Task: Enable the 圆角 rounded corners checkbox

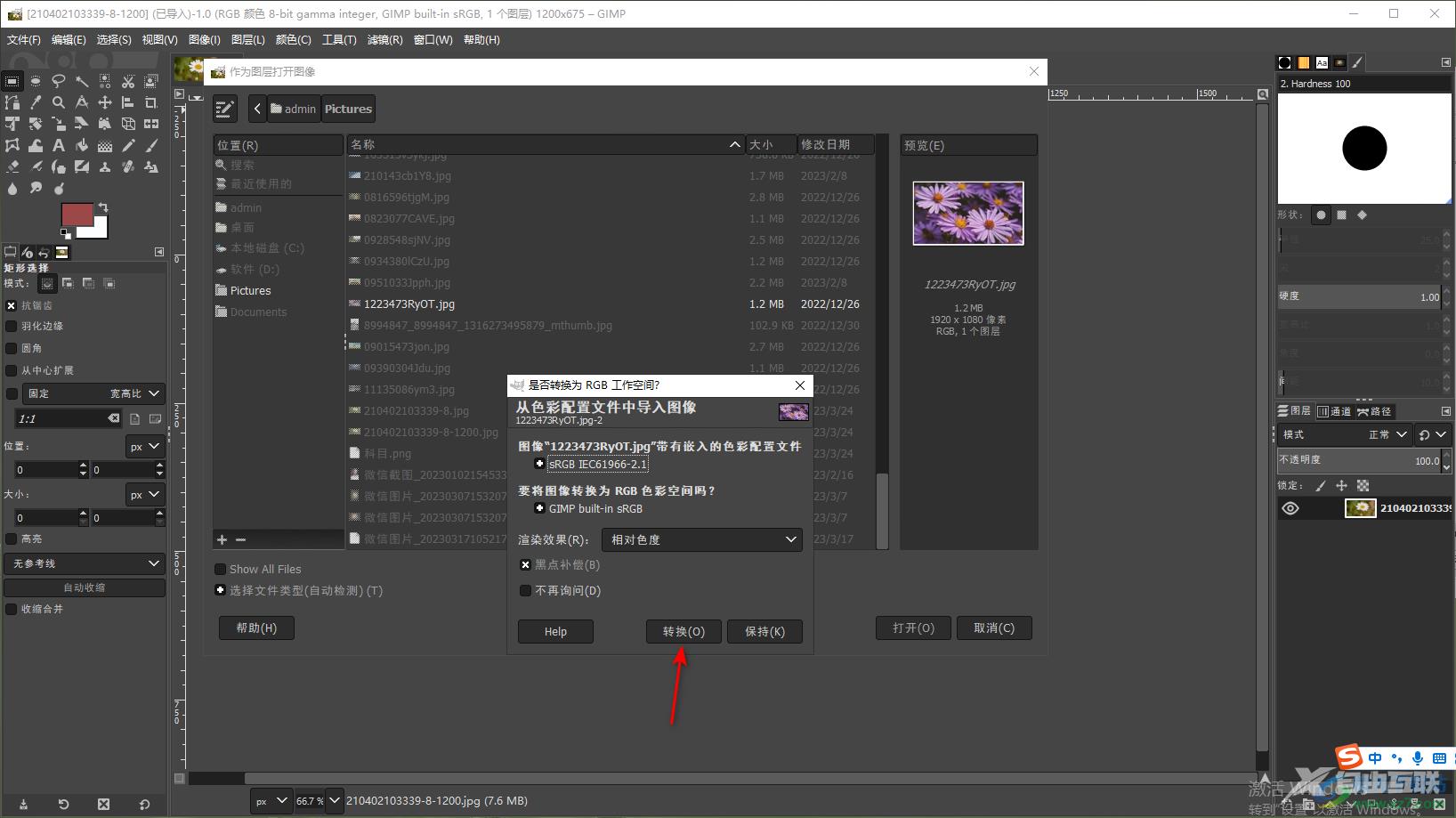Action: [x=12, y=349]
